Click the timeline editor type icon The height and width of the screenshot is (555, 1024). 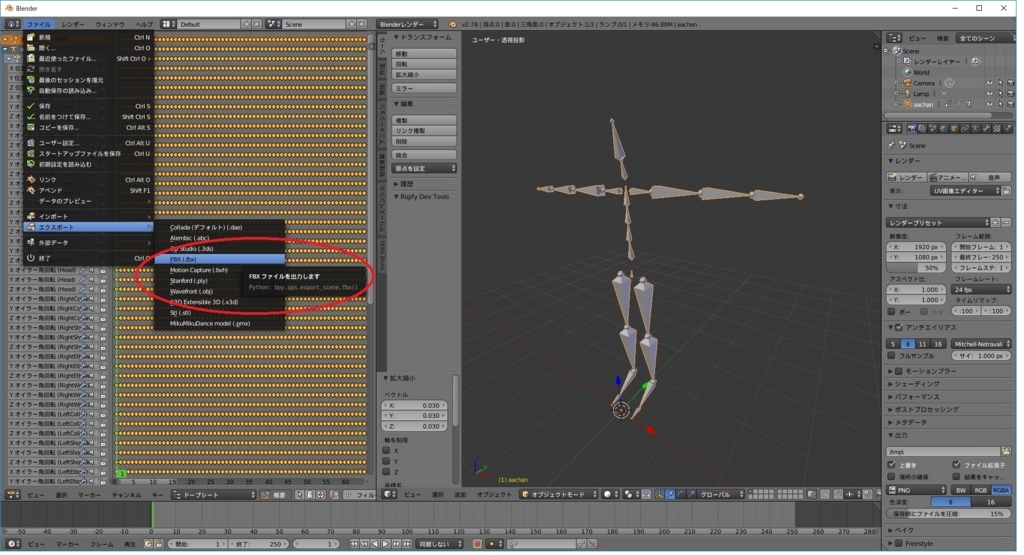pyautogui.click(x=12, y=544)
